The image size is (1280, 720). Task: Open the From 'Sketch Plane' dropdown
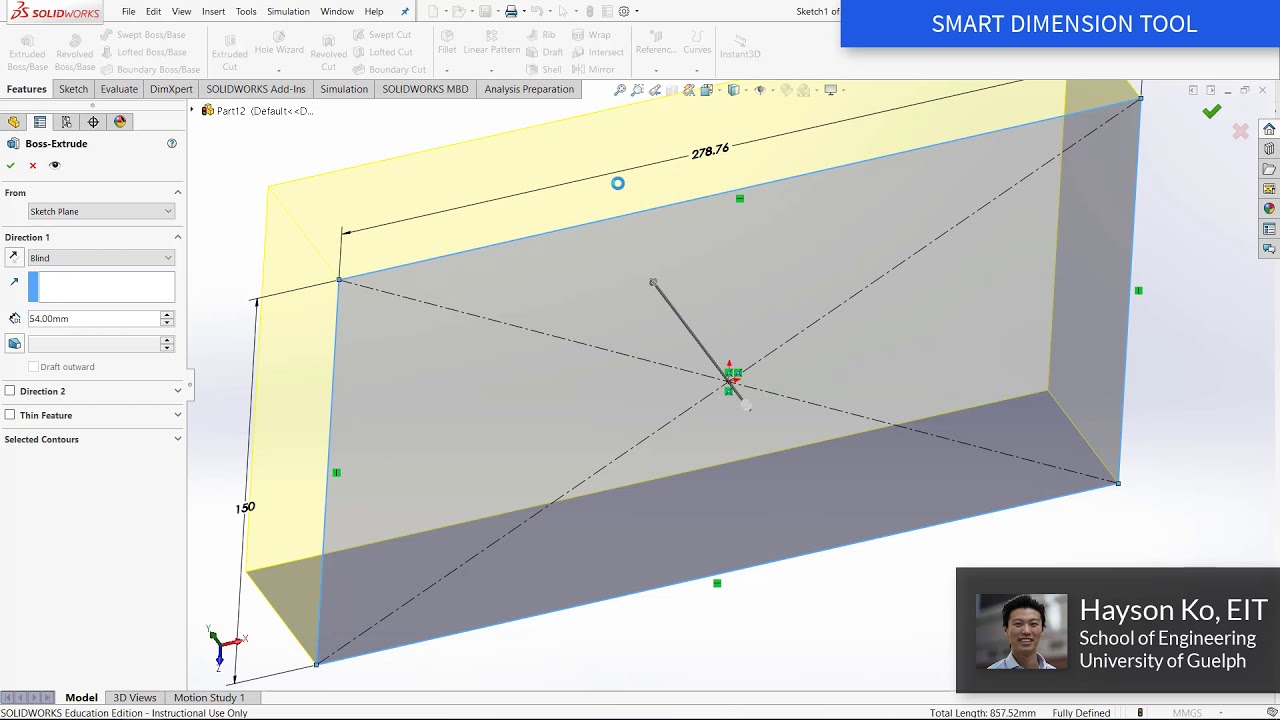click(101, 211)
